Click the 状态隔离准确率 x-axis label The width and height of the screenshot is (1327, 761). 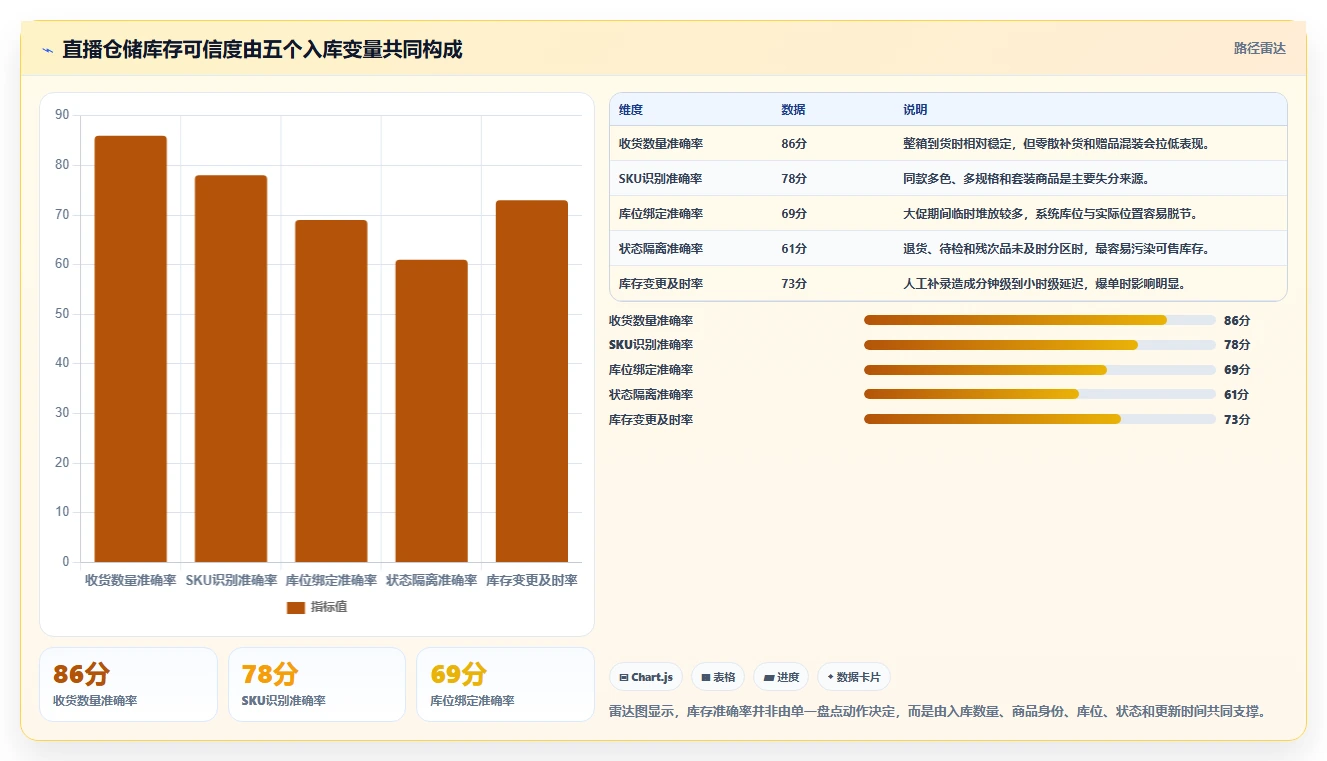[x=431, y=580]
